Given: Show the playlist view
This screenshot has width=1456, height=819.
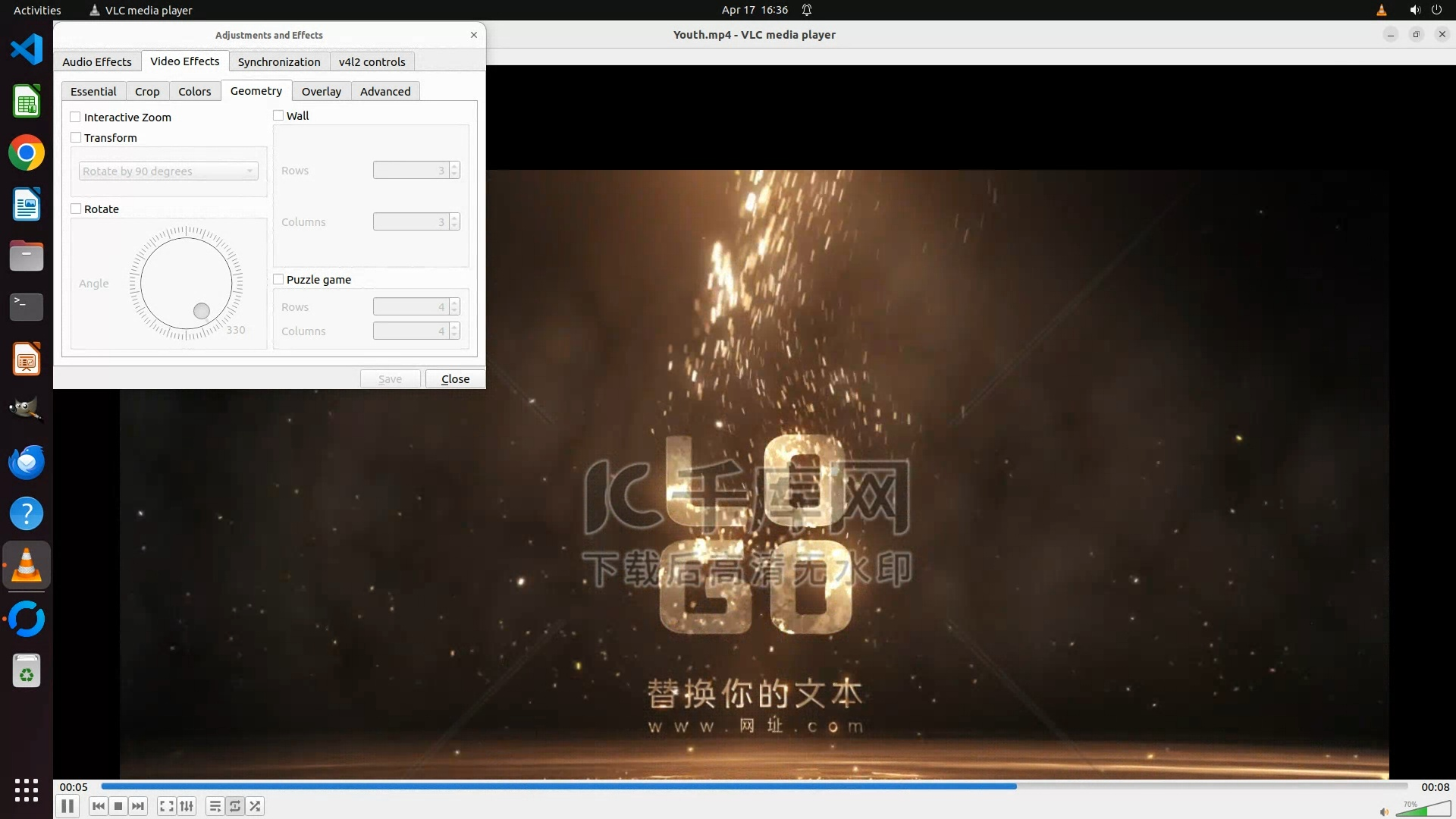Looking at the screenshot, I should point(215,806).
